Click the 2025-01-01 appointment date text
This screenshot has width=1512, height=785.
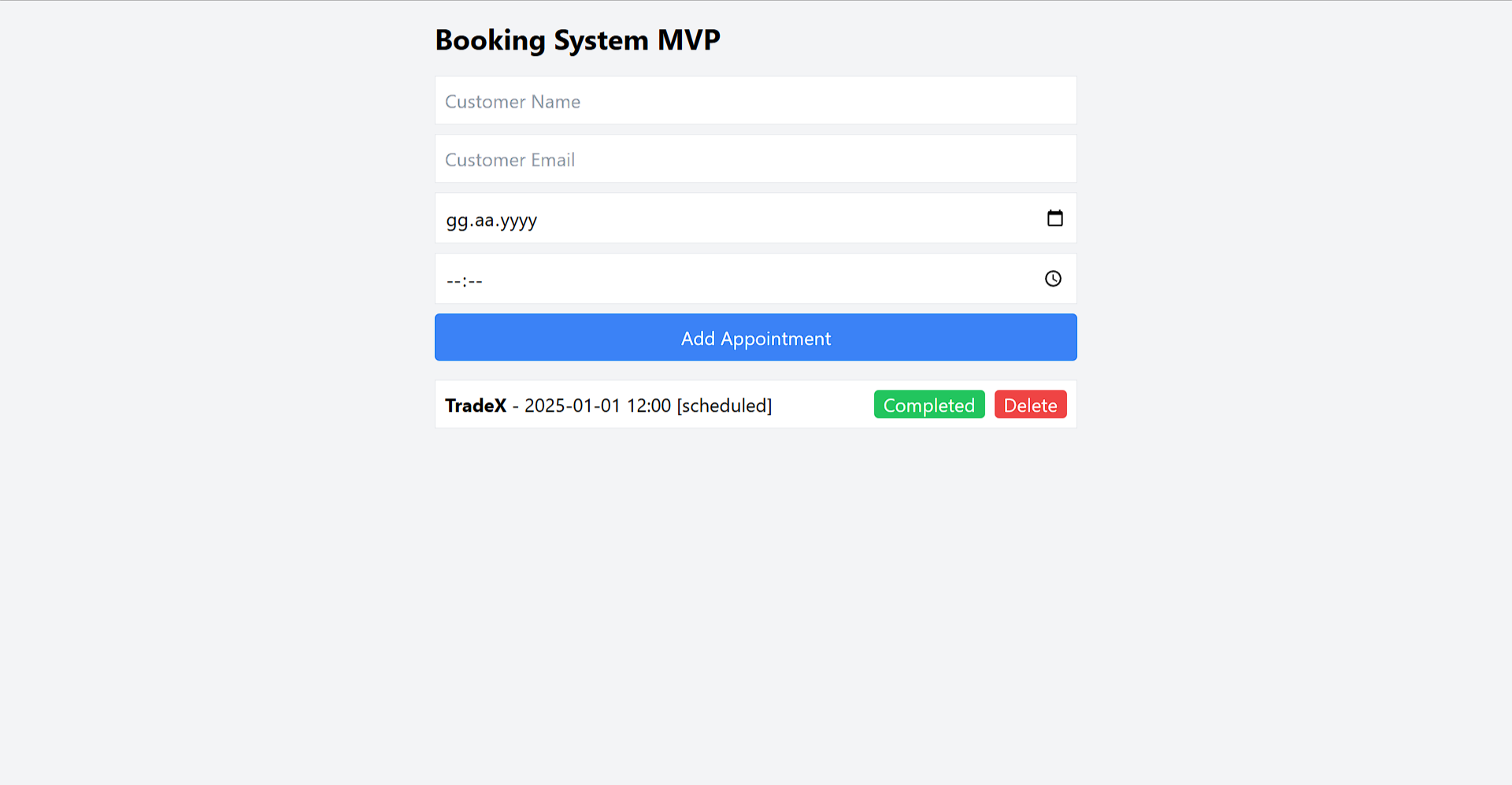coord(573,405)
